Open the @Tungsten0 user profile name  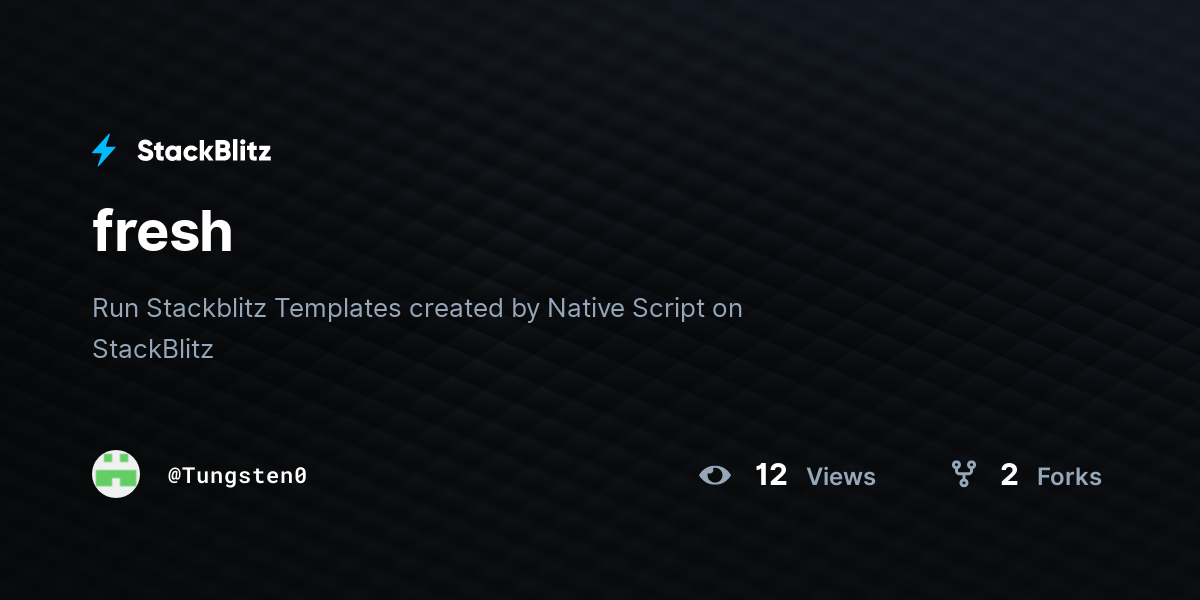coord(237,476)
